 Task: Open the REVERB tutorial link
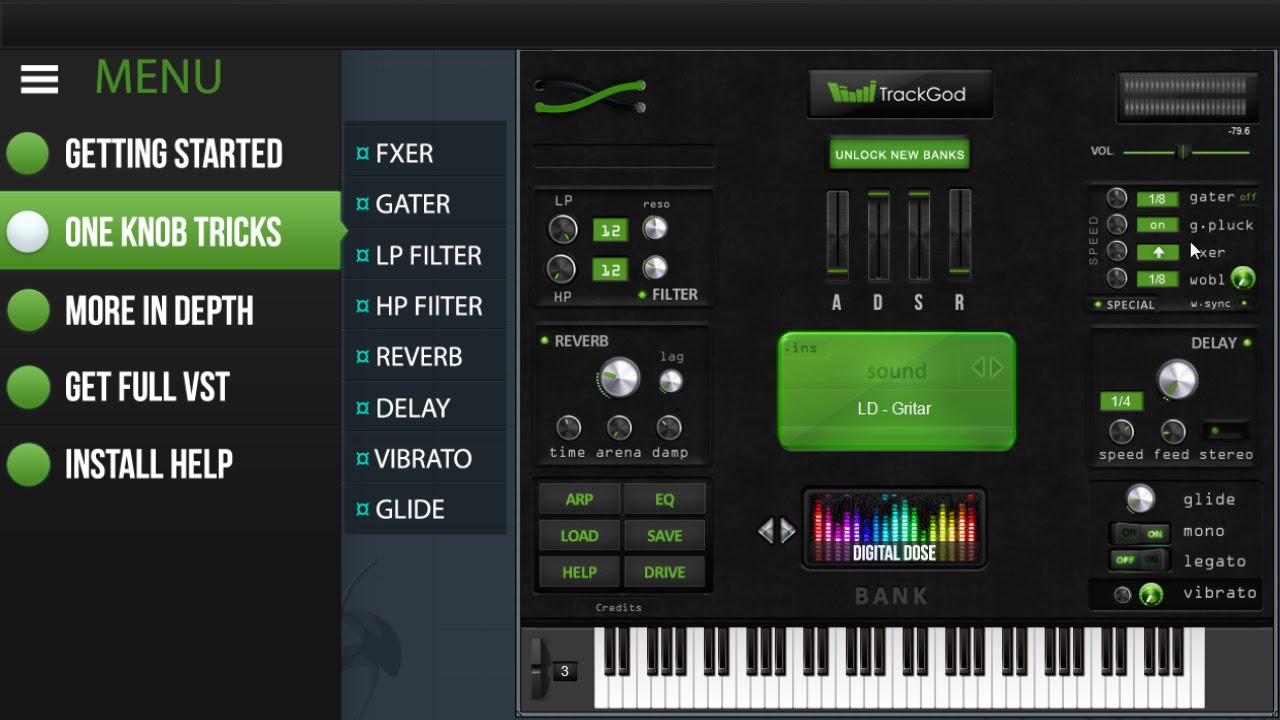click(424, 357)
